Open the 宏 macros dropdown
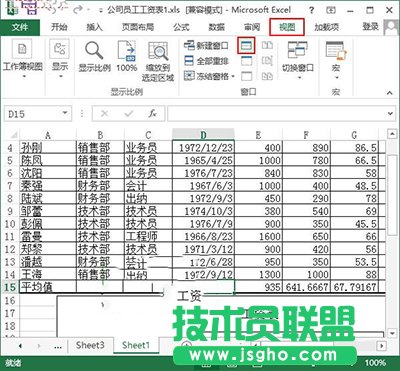 [336, 60]
